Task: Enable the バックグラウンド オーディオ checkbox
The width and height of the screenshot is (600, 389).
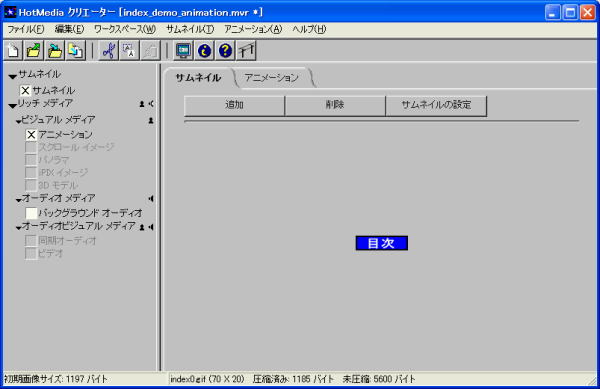Action: pyautogui.click(x=31, y=213)
